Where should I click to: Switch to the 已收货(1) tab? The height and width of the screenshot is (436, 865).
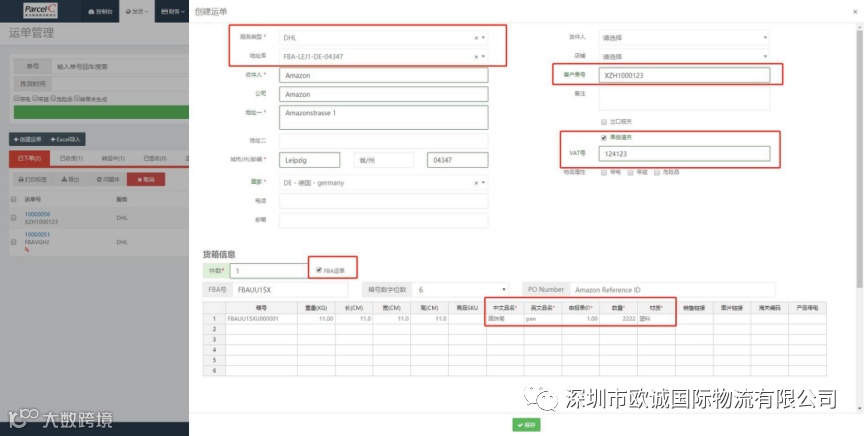click(x=71, y=158)
